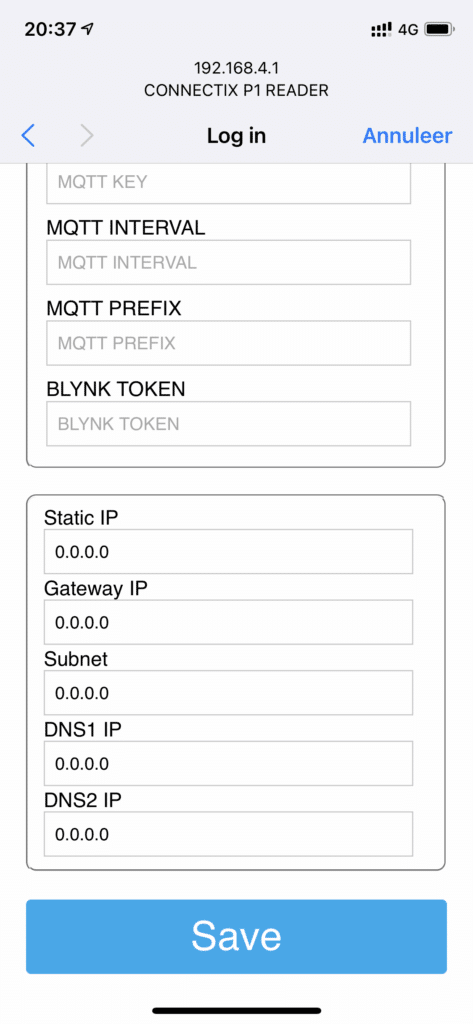Viewport: 473px width, 1024px height.
Task: Activate the BLYNK TOKEN text field
Action: pyautogui.click(x=229, y=424)
